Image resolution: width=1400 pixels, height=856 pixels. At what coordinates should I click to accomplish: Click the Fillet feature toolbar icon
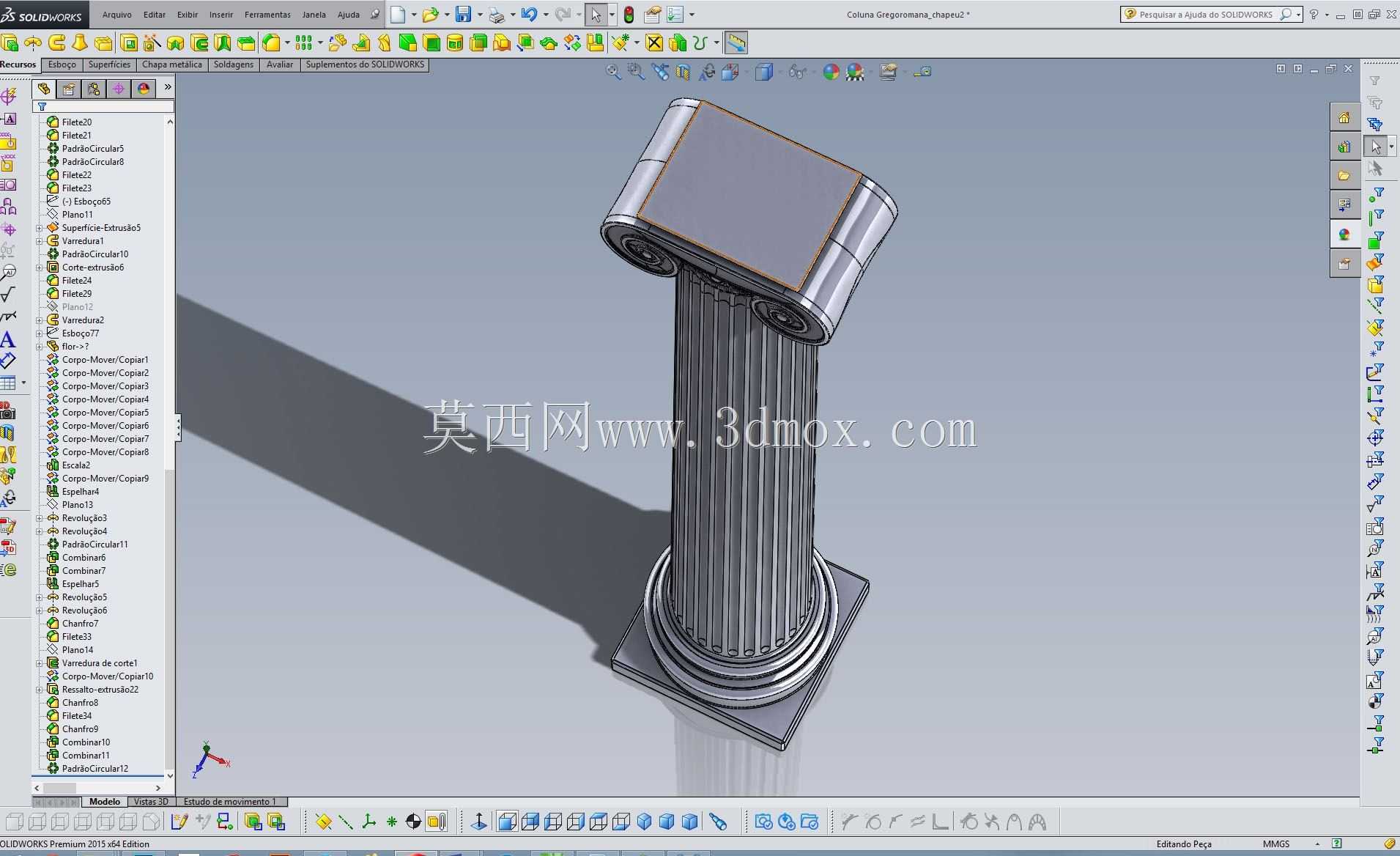pyautogui.click(x=271, y=43)
